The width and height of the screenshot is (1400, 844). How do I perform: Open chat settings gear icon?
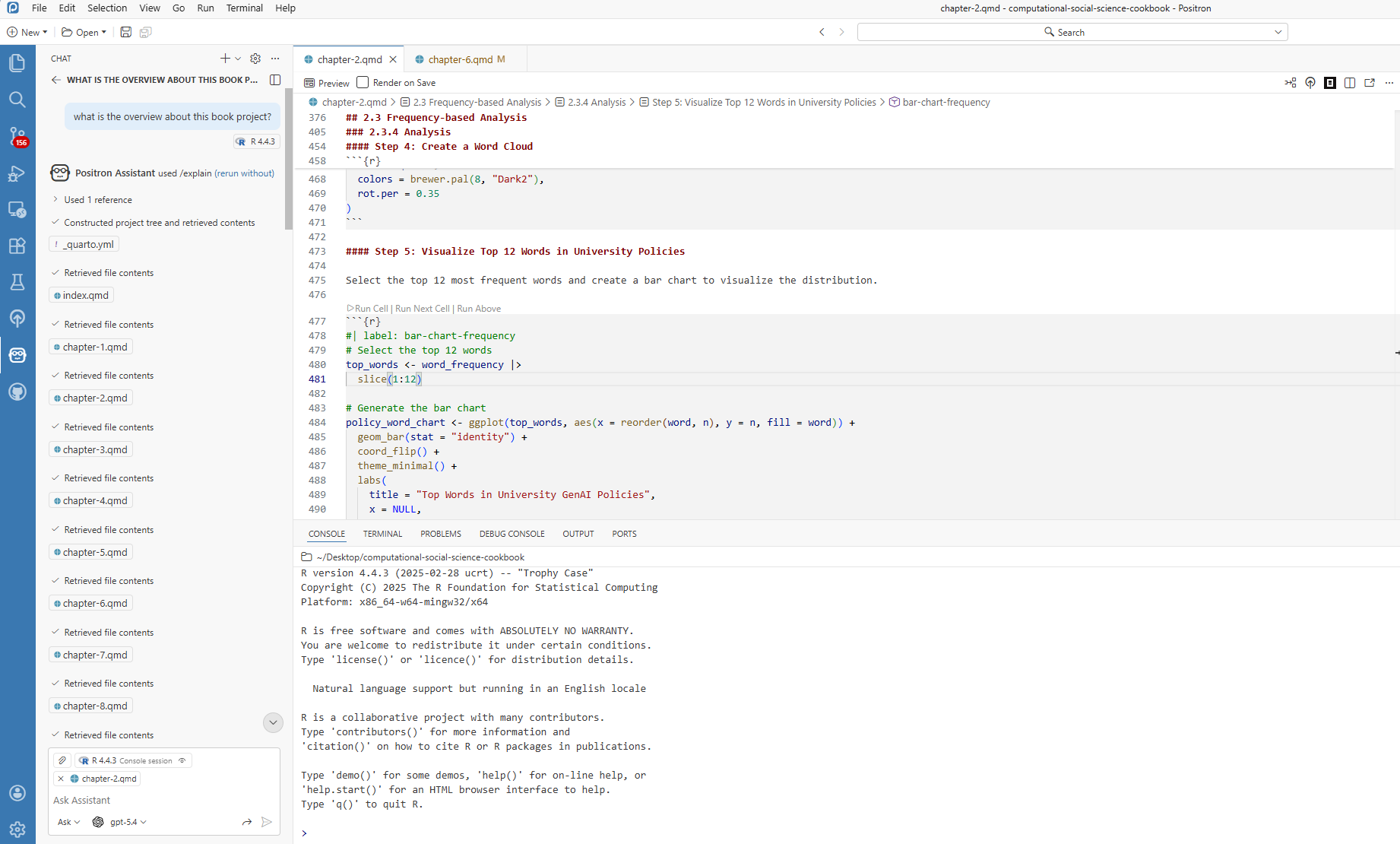pos(255,59)
